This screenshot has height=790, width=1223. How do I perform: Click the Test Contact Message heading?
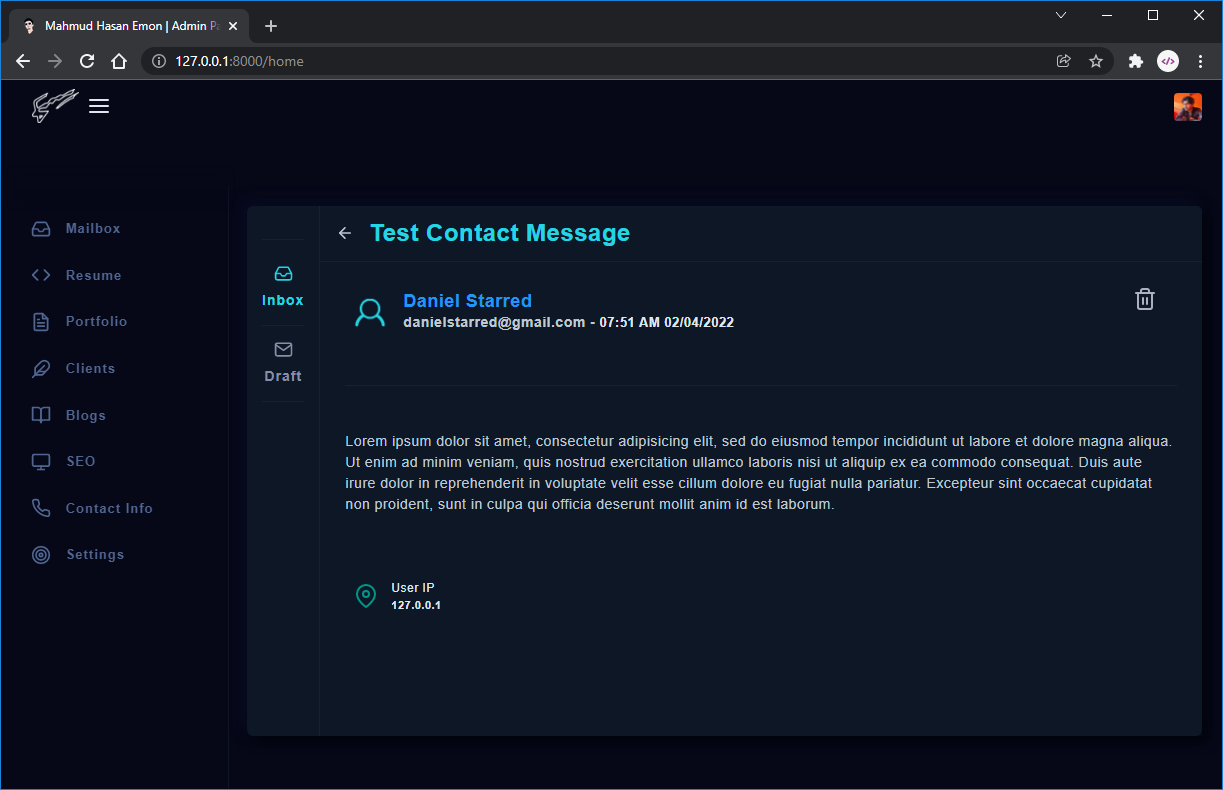pos(500,233)
